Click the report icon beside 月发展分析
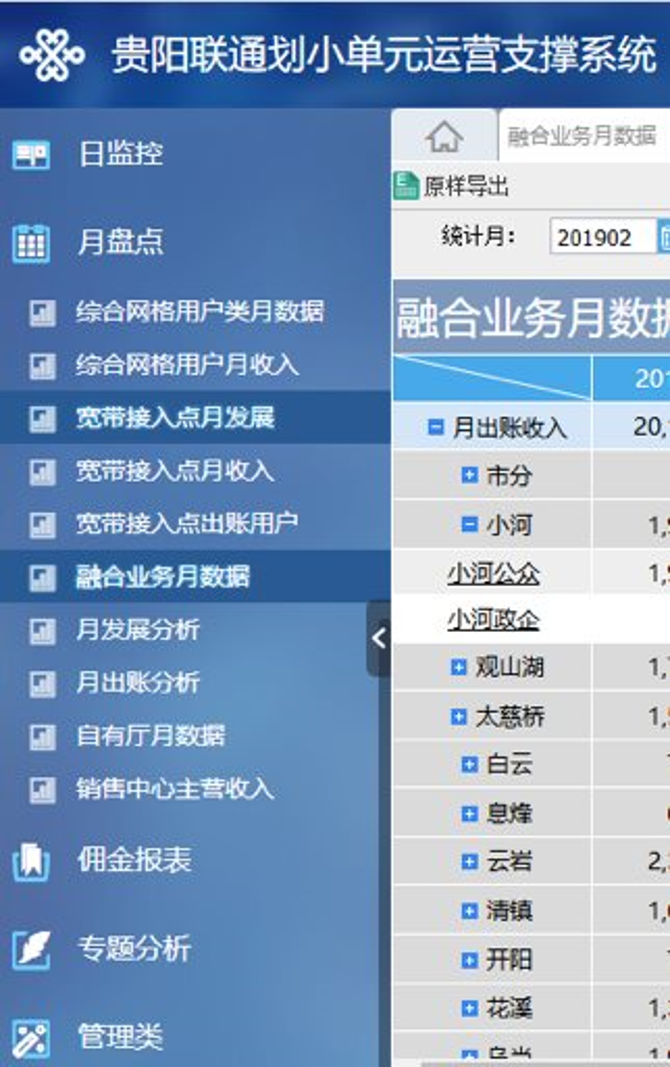The width and height of the screenshot is (670, 1067). pyautogui.click(x=42, y=631)
